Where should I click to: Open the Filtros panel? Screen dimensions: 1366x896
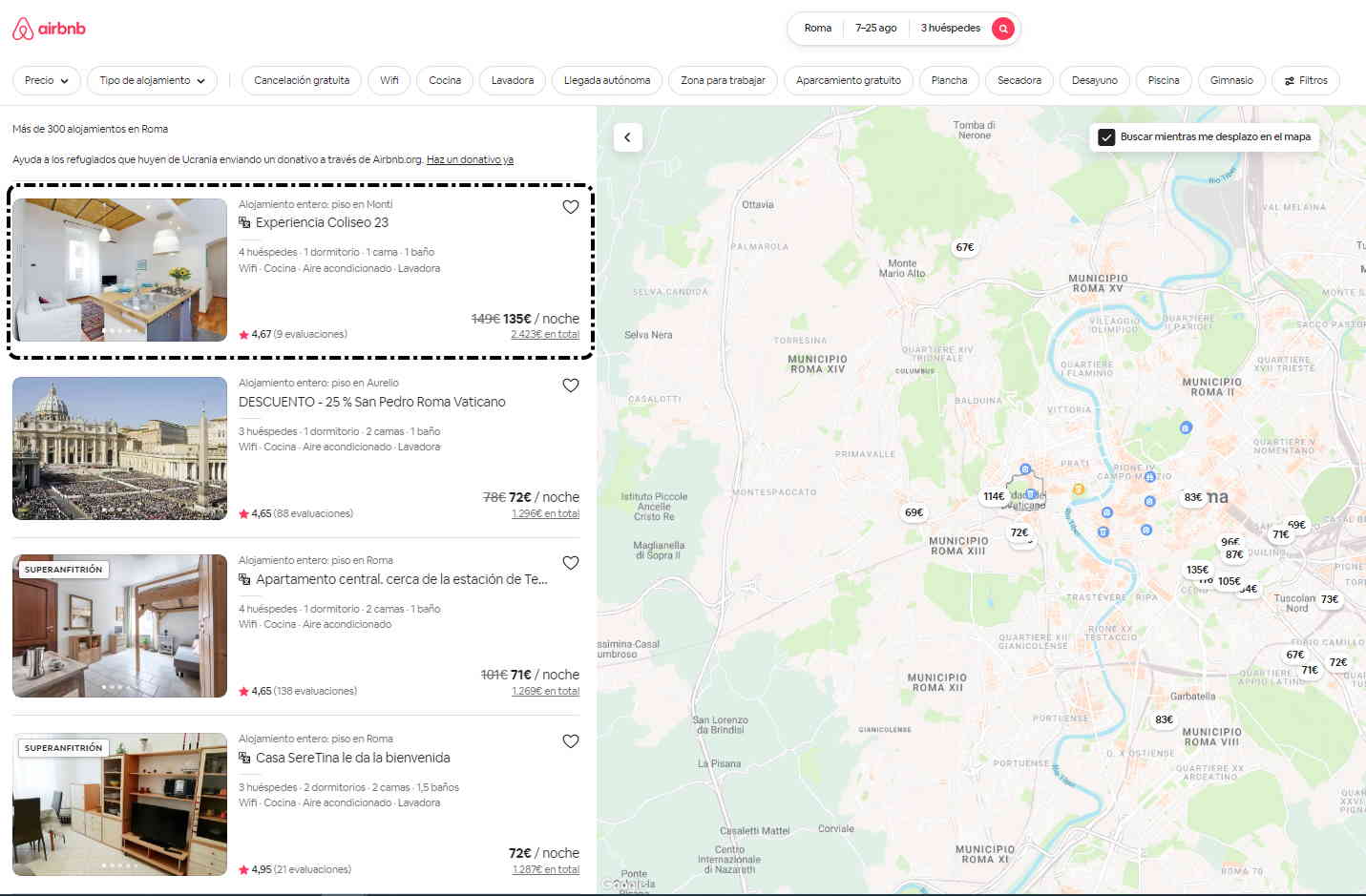(x=1306, y=80)
